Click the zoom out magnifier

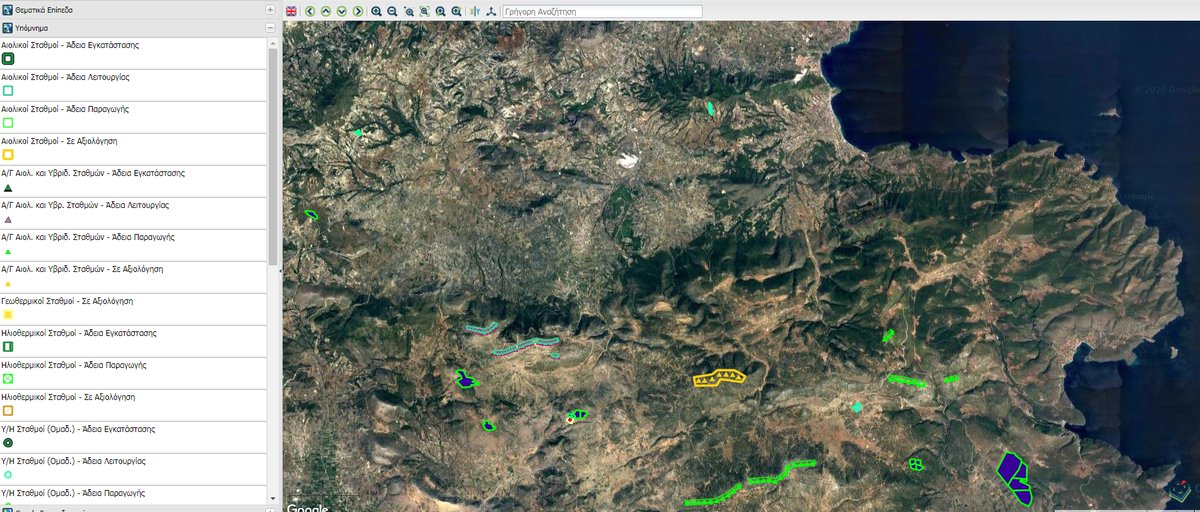(x=392, y=11)
